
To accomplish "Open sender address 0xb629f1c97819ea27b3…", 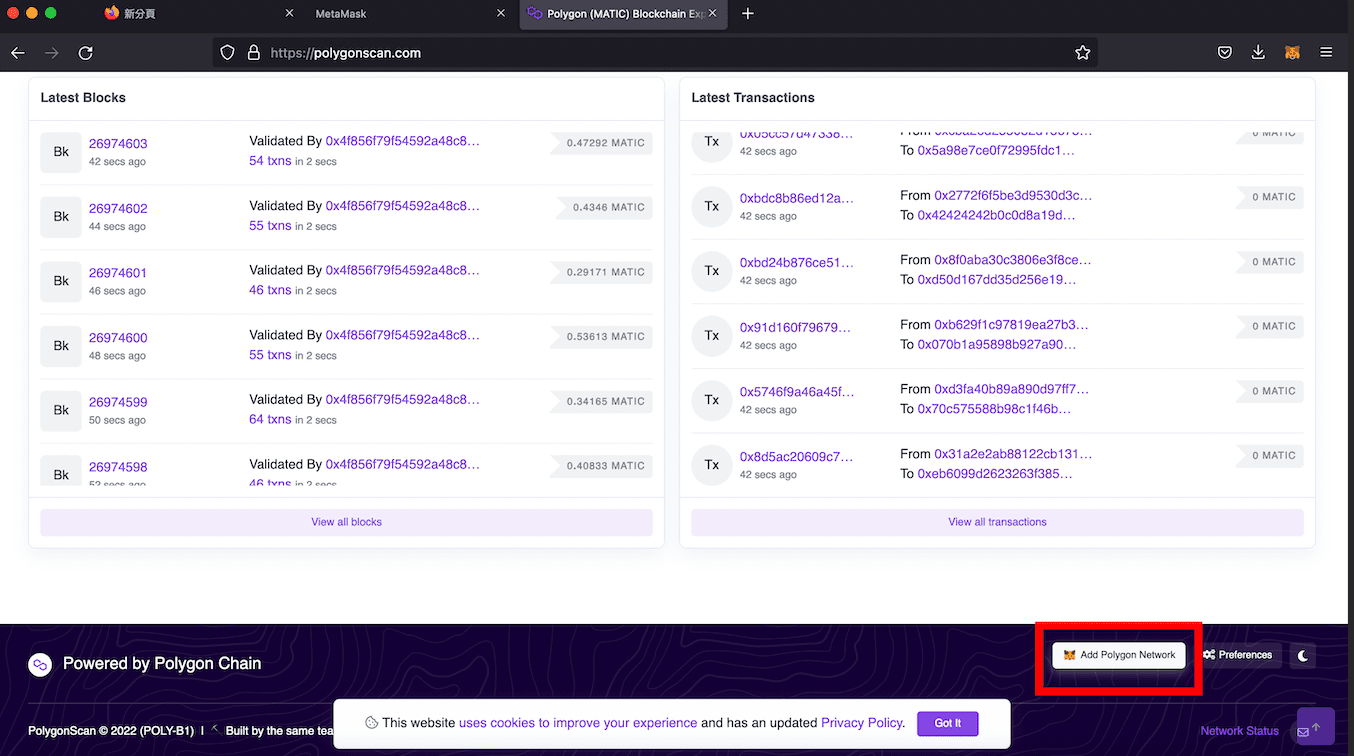I will (1011, 324).
